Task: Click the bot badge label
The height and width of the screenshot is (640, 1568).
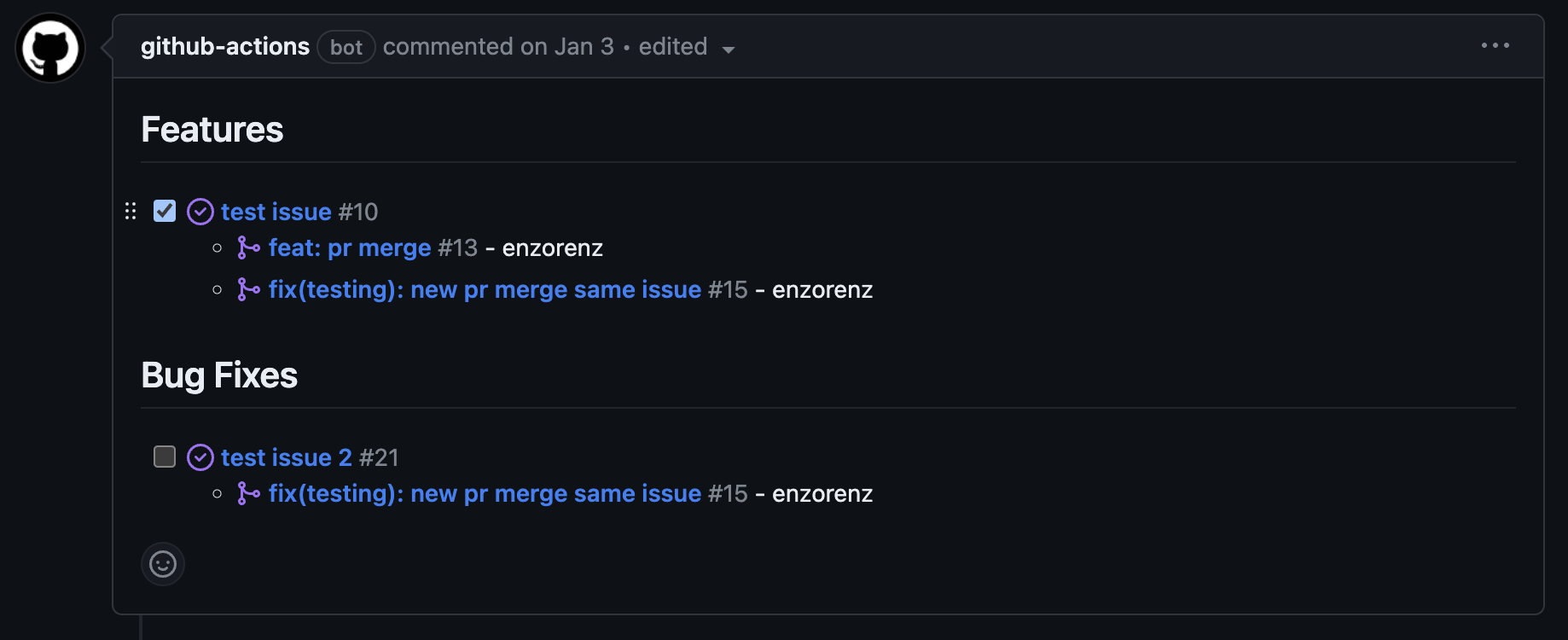Action: coord(346,47)
